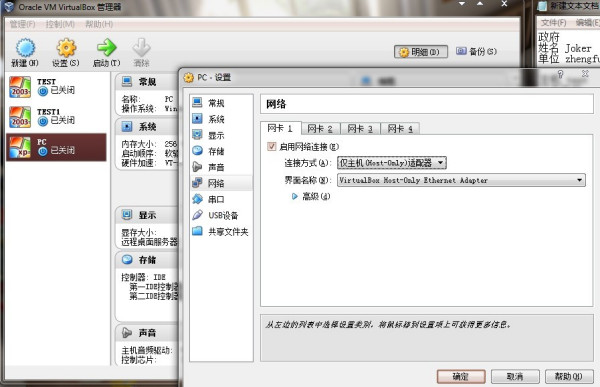Click the 共享文件夹 folder icon

click(197, 231)
